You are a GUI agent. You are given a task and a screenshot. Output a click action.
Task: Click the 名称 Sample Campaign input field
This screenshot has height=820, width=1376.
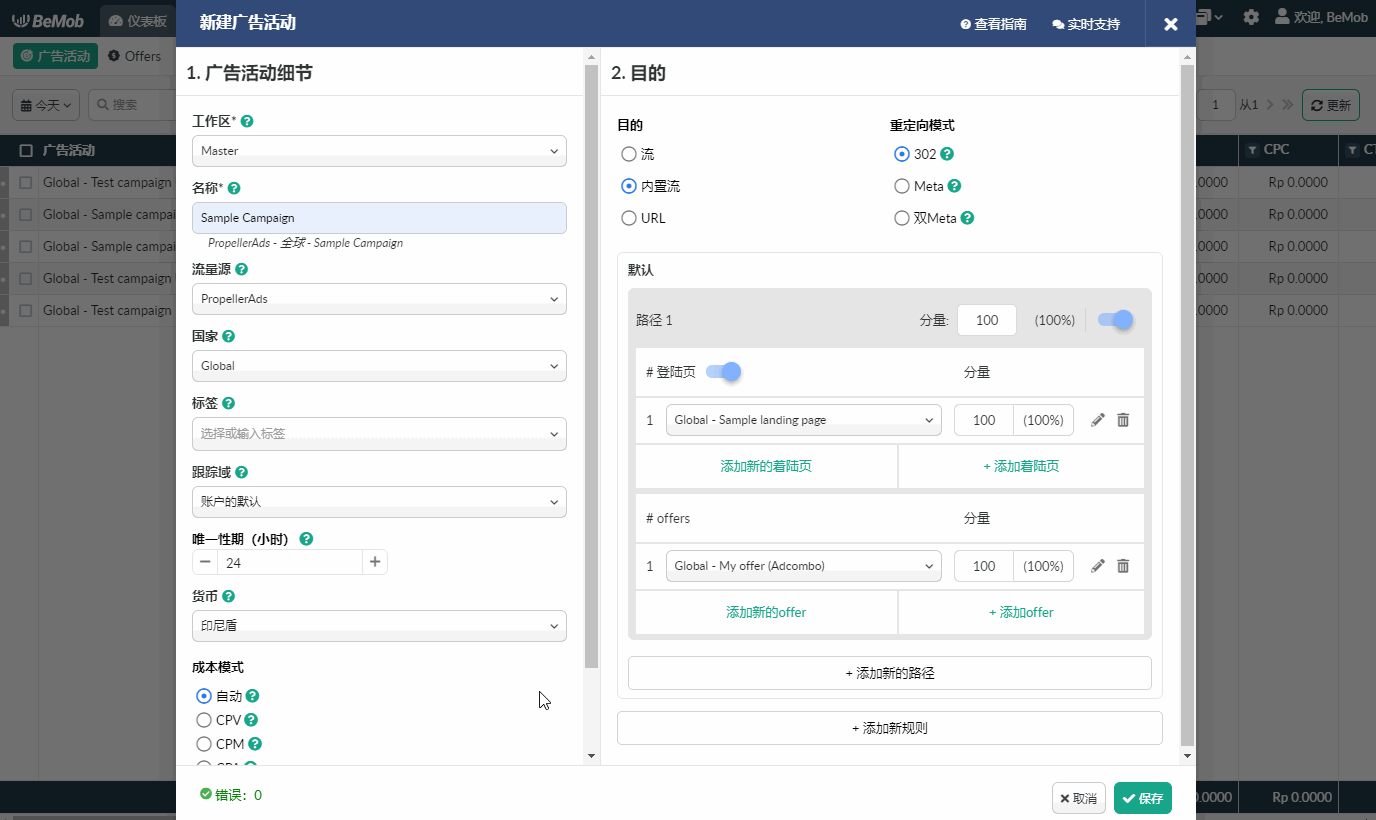tap(379, 218)
